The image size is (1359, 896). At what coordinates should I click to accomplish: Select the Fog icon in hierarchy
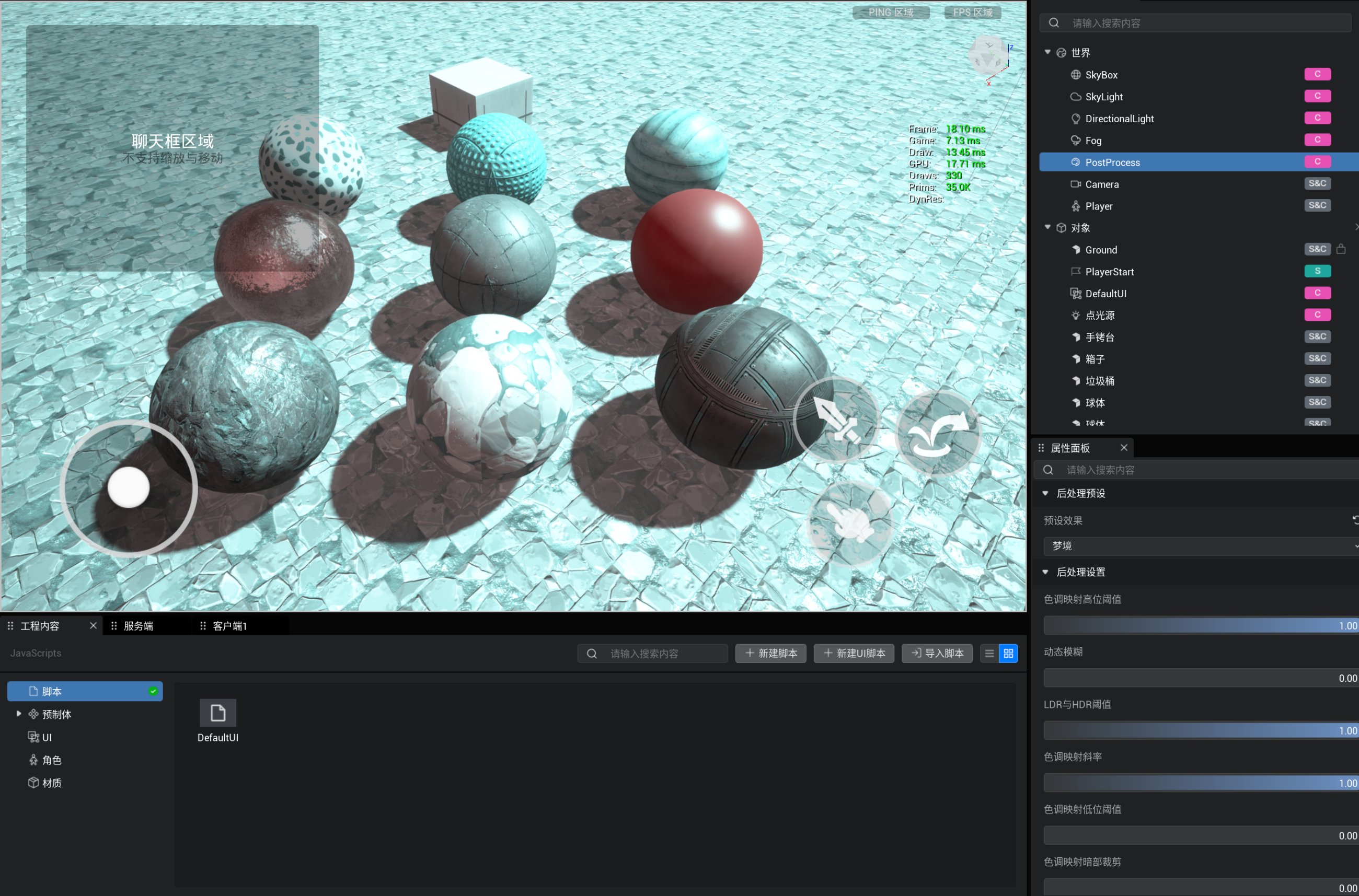(1075, 141)
